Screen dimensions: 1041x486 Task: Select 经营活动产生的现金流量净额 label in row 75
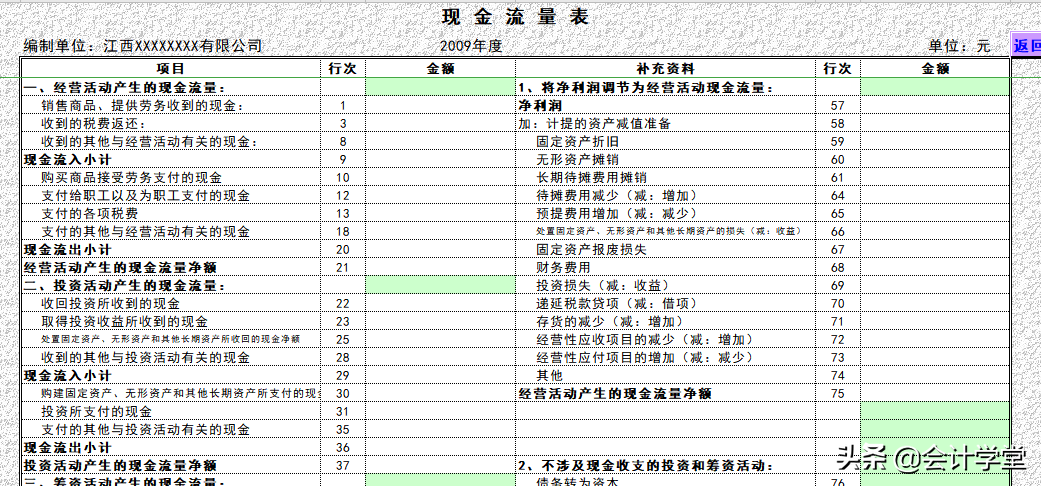615,394
